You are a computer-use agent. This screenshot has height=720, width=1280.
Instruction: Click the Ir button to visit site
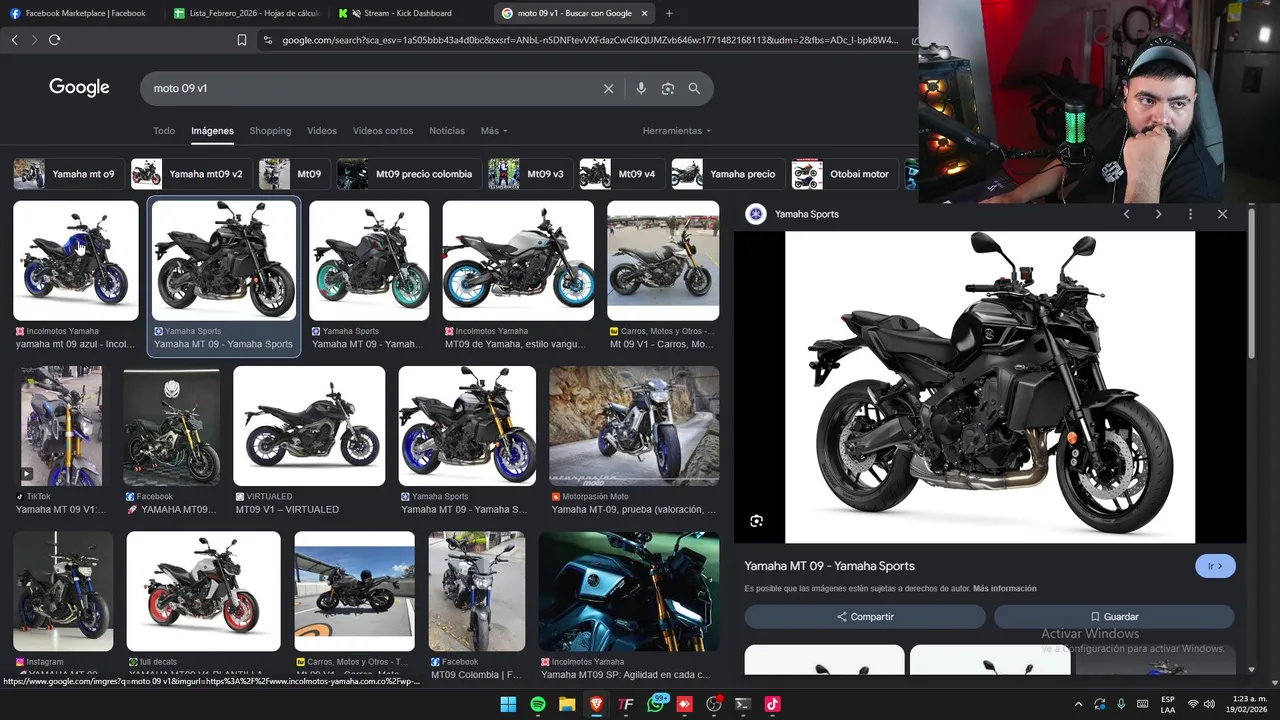1215,566
